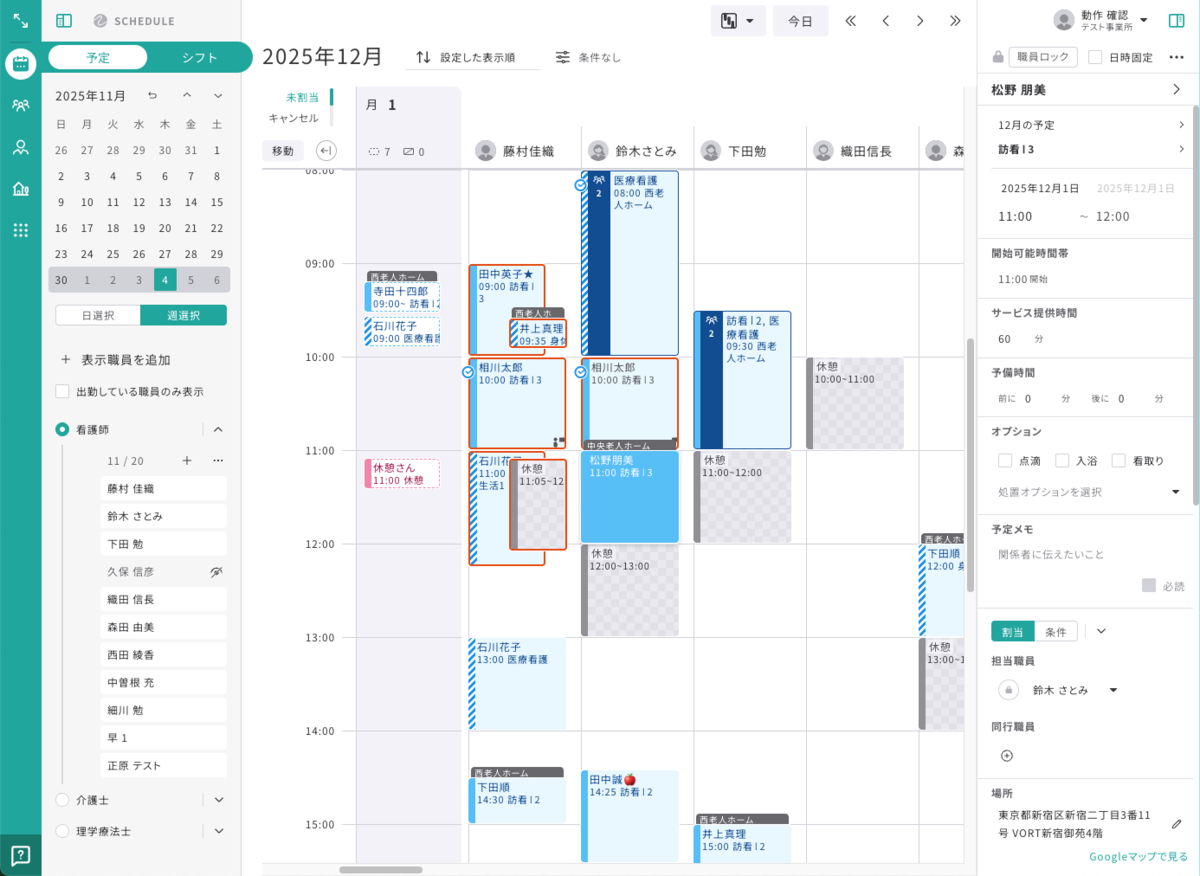Viewport: 1200px width, 876px height.
Task: Add an accompanying staff with plus icon
Action: coord(1007,756)
